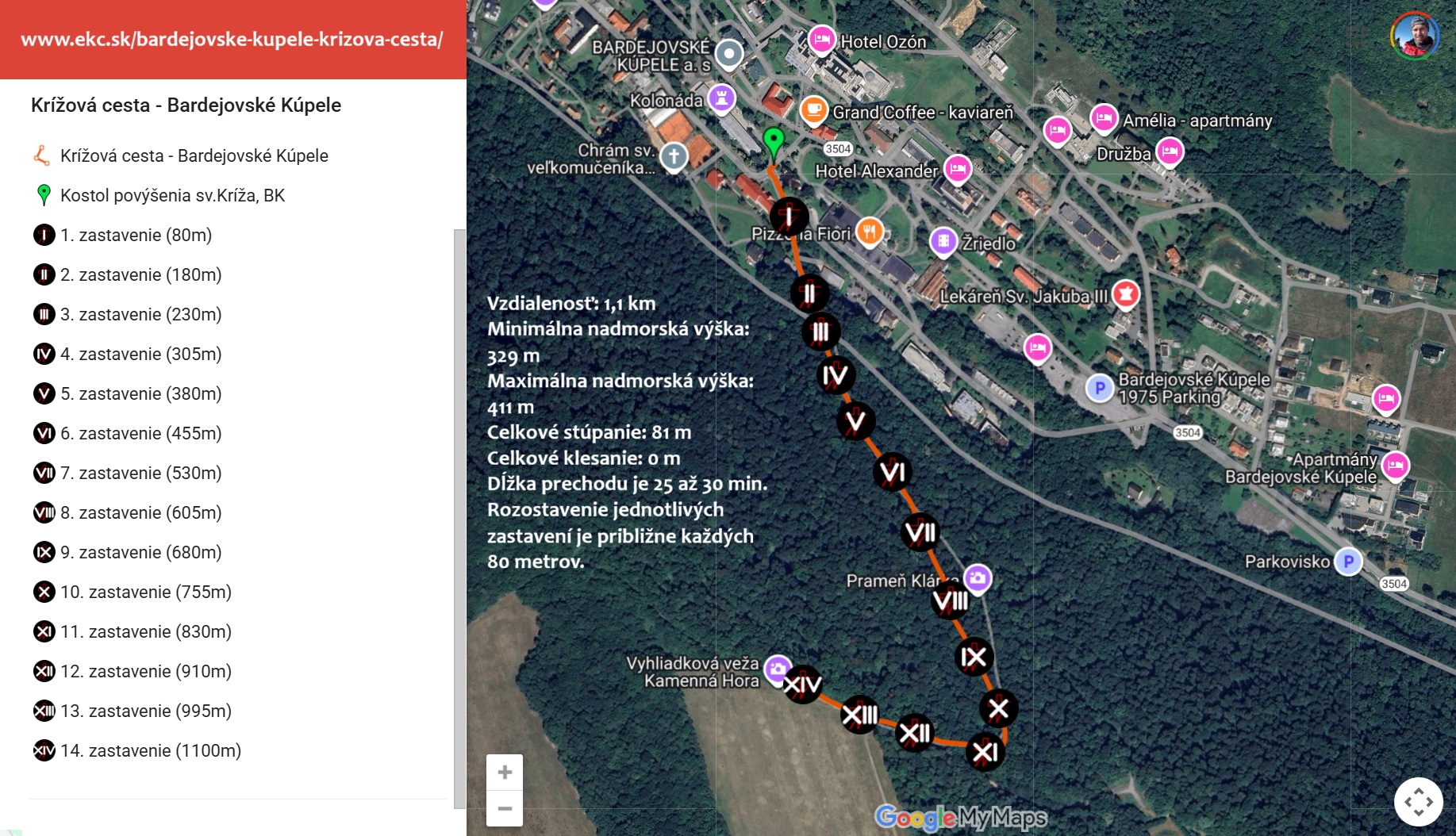Select 'Kostol povýšenia sv.Kríža, BK' list item
The height and width of the screenshot is (836, 1456).
click(x=172, y=195)
